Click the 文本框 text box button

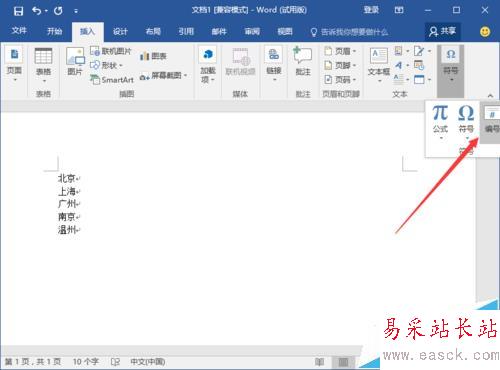[379, 65]
